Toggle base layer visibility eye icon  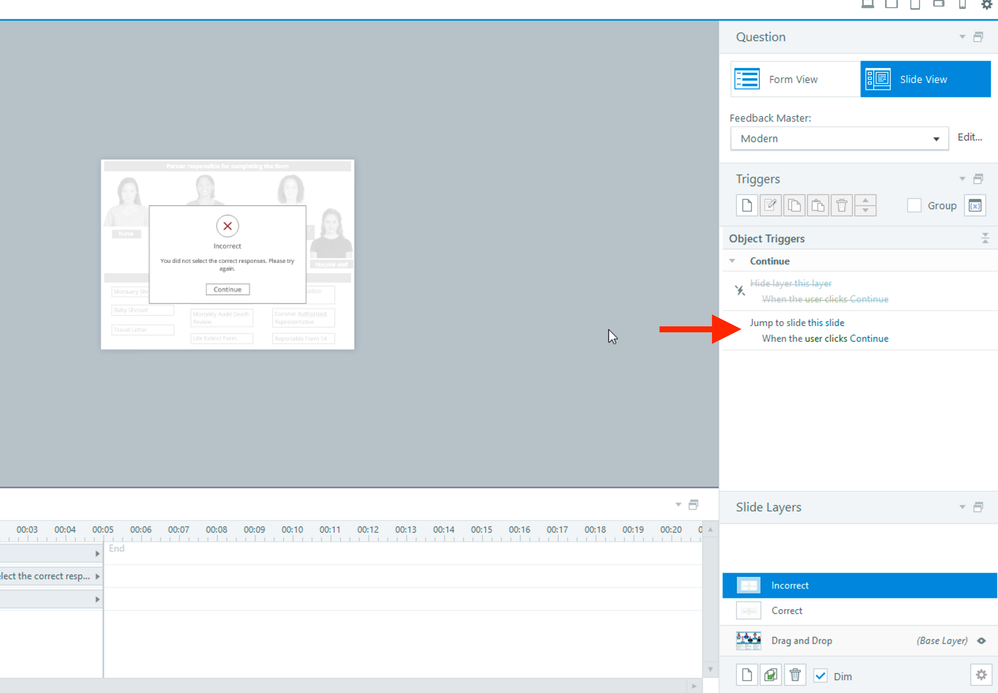point(981,641)
